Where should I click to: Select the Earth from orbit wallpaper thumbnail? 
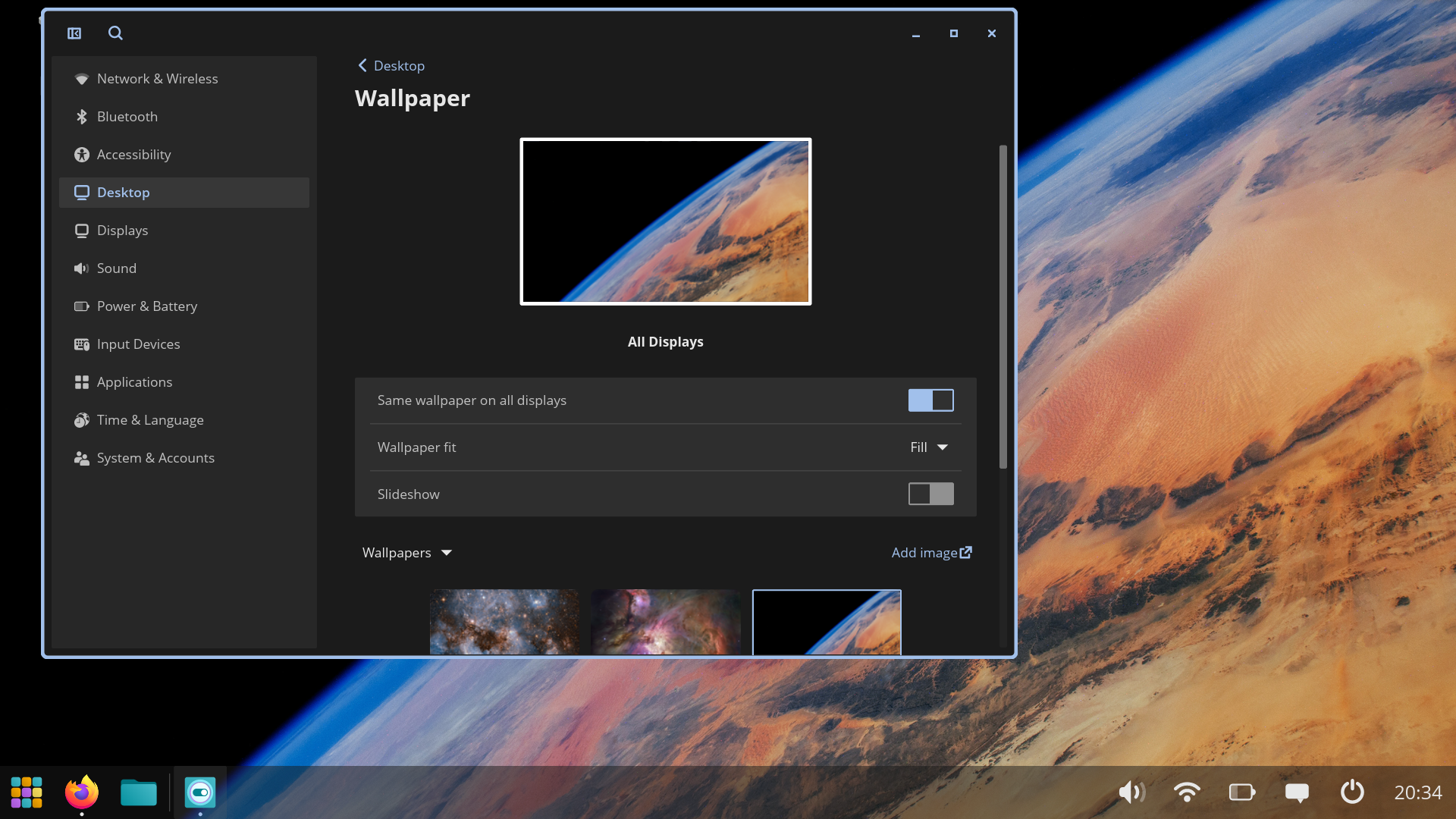tap(827, 622)
